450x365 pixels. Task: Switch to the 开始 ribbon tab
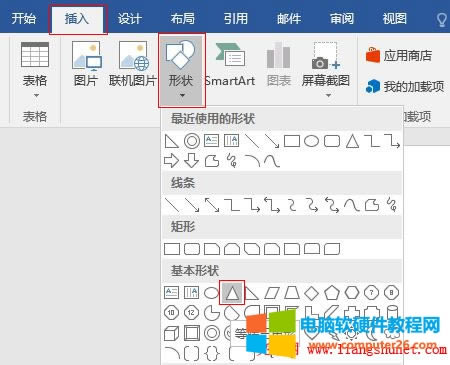click(x=23, y=18)
